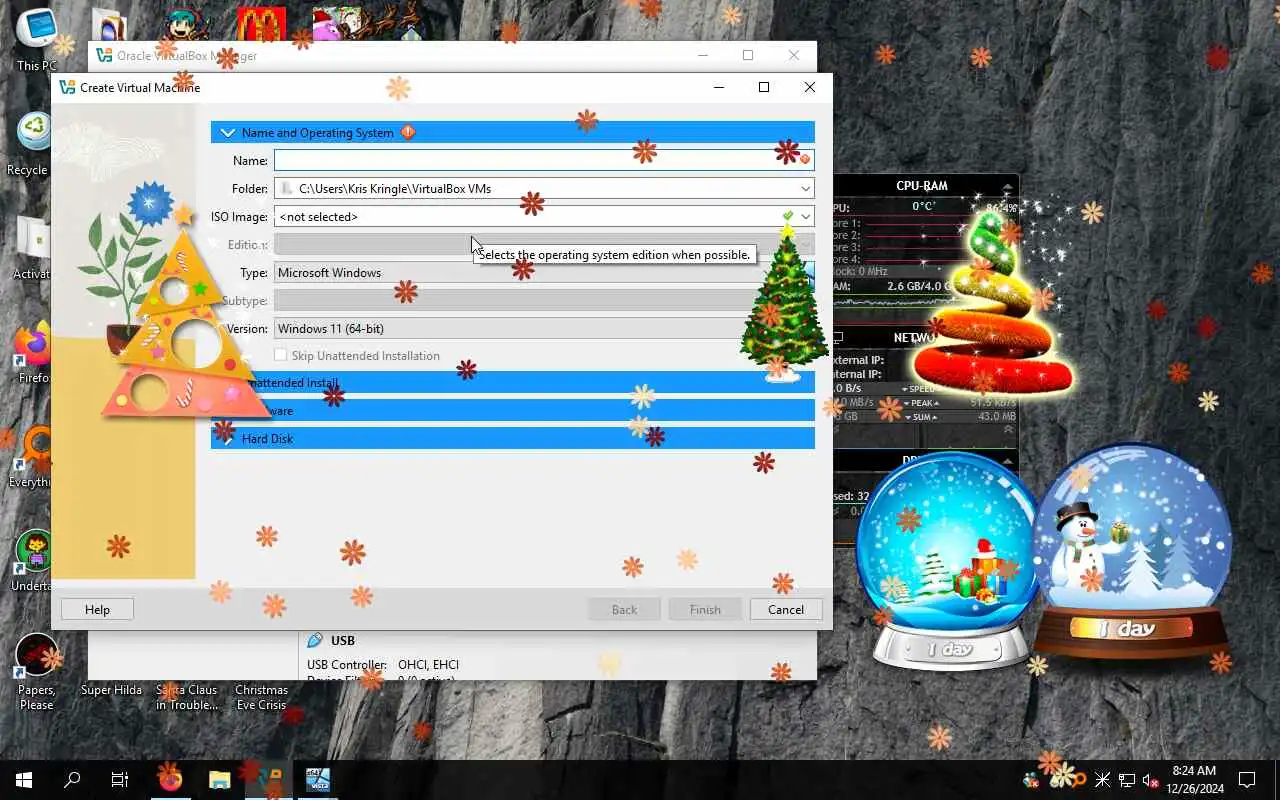Open This PC desktop icon
The image size is (1280, 800).
(x=36, y=38)
